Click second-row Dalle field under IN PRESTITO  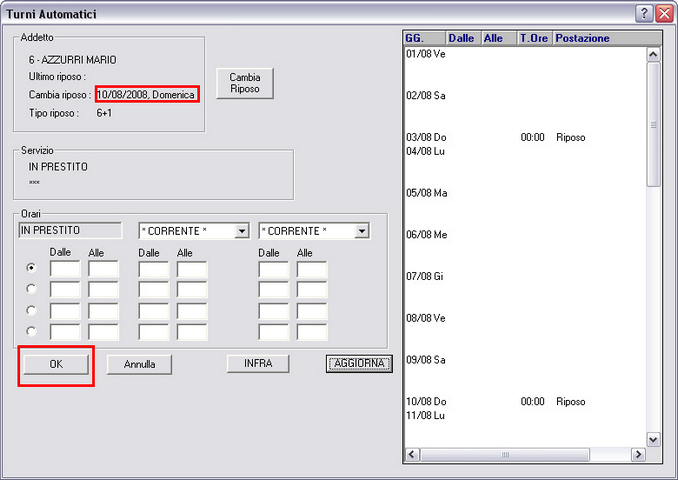point(65,289)
